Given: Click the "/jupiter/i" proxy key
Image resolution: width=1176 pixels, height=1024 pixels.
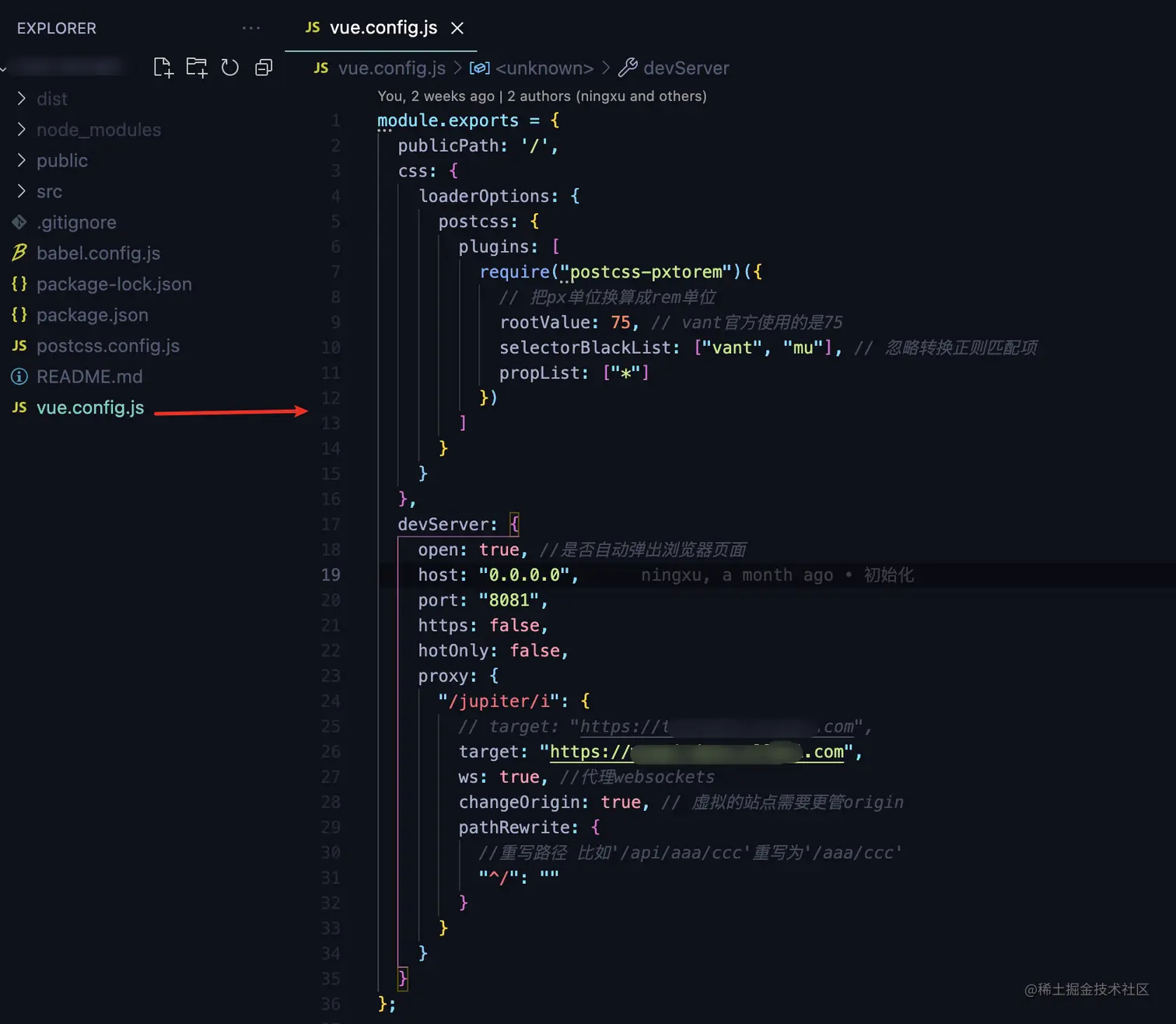Looking at the screenshot, I should (x=499, y=701).
